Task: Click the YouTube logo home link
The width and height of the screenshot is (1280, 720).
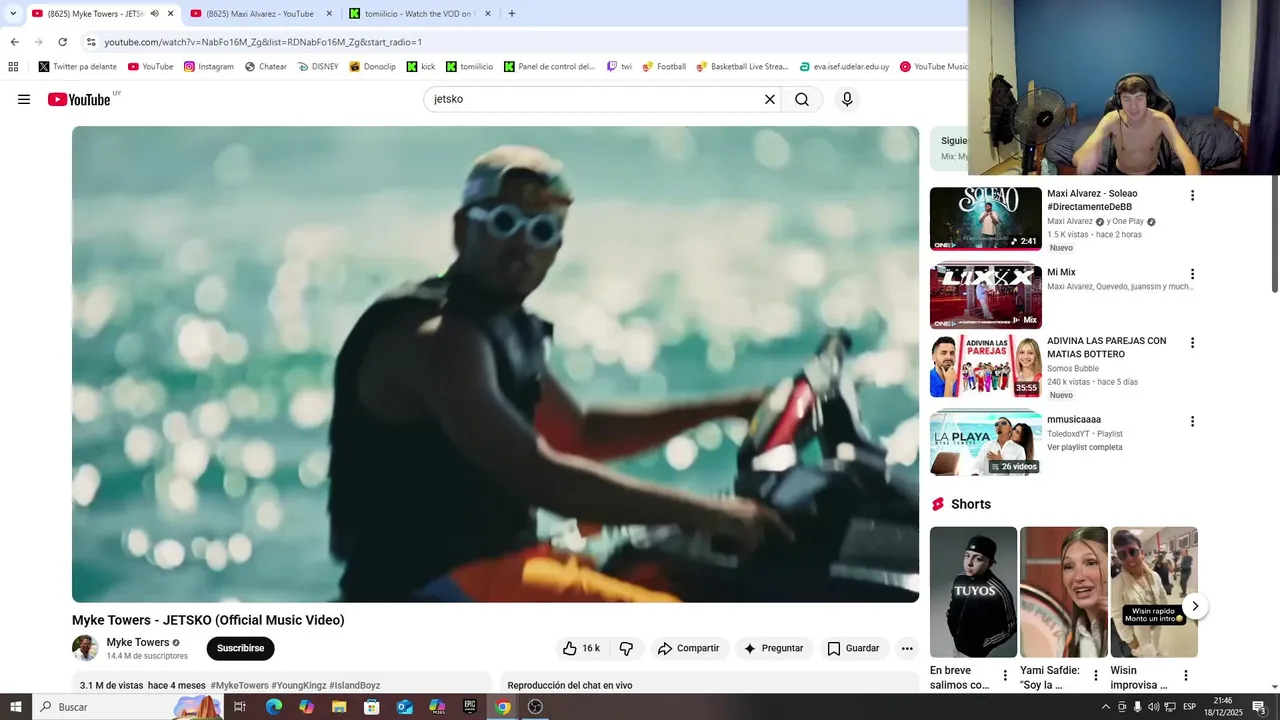Action: pos(79,99)
